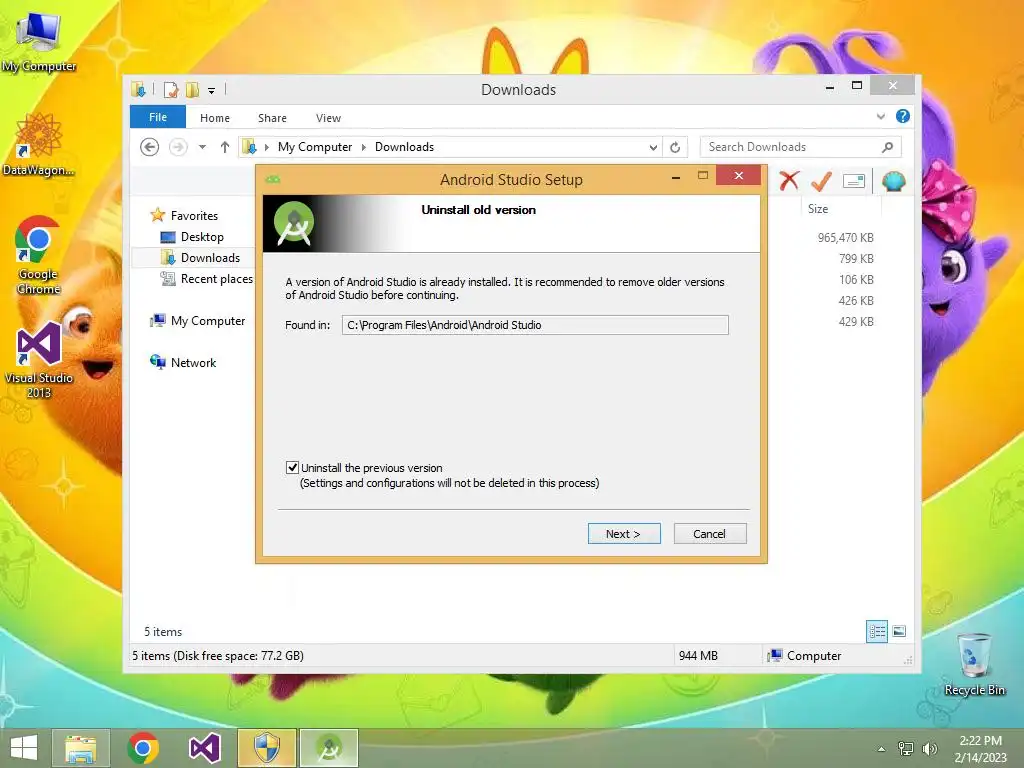The height and width of the screenshot is (768, 1024).
Task: Go up one folder level
Action: pyautogui.click(x=225, y=147)
